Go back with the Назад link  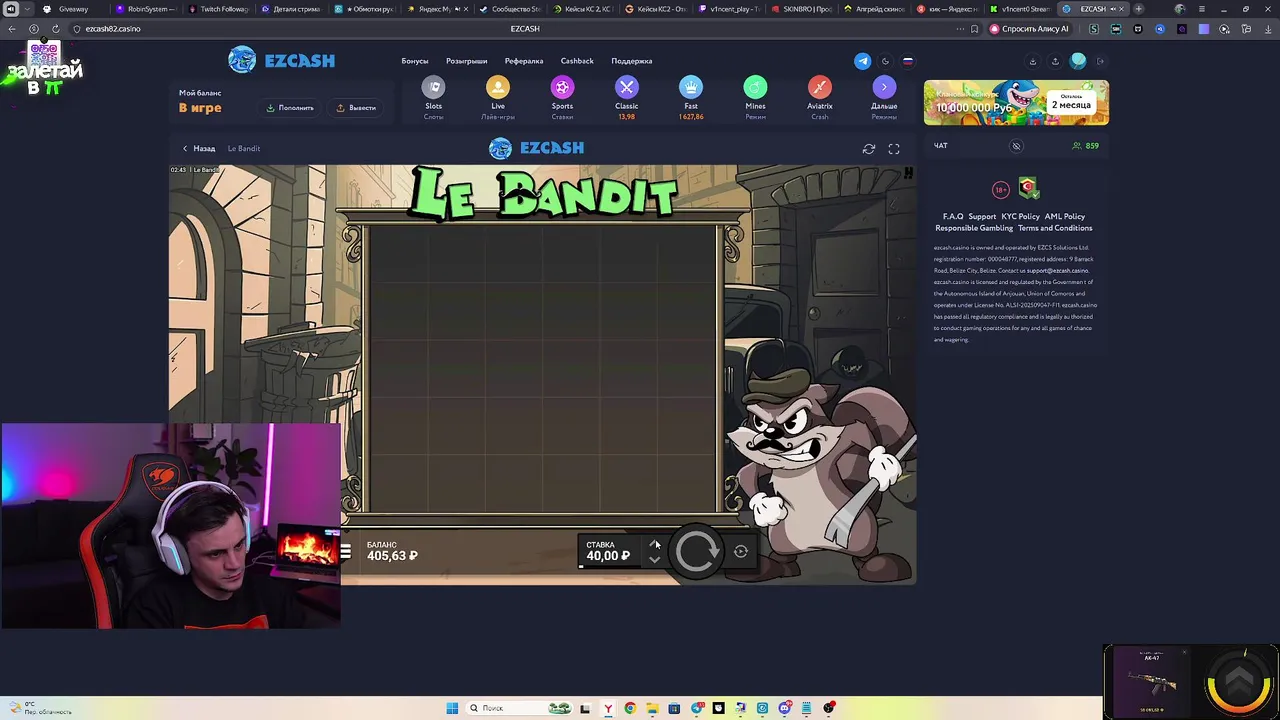point(199,148)
